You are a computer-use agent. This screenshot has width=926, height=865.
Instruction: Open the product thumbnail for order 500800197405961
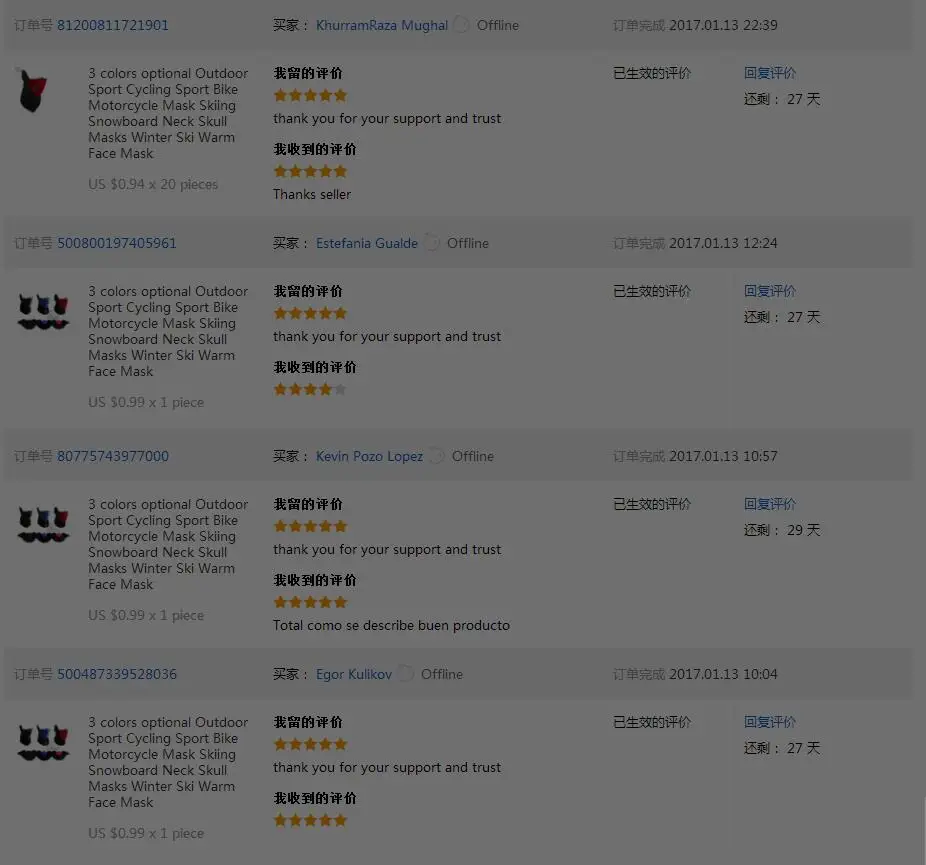[43, 311]
